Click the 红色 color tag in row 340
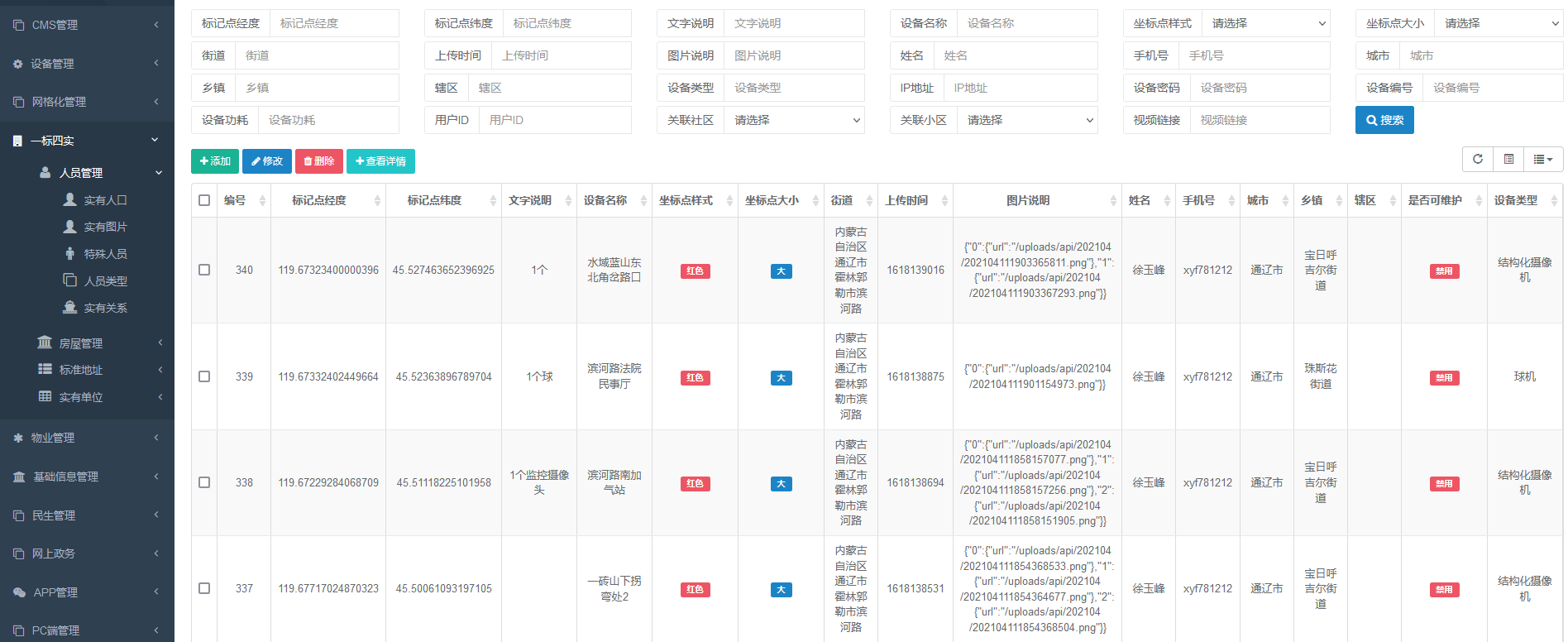This screenshot has width=1568, height=642. point(695,271)
